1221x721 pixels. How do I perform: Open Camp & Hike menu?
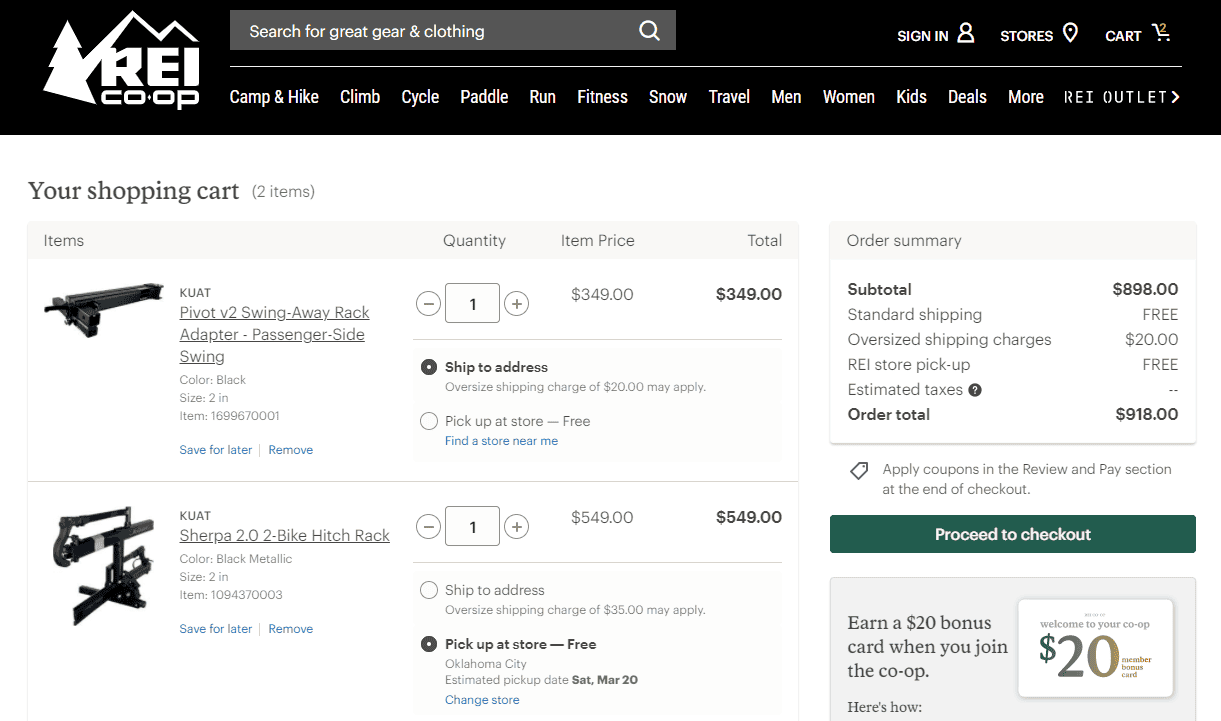click(x=274, y=97)
